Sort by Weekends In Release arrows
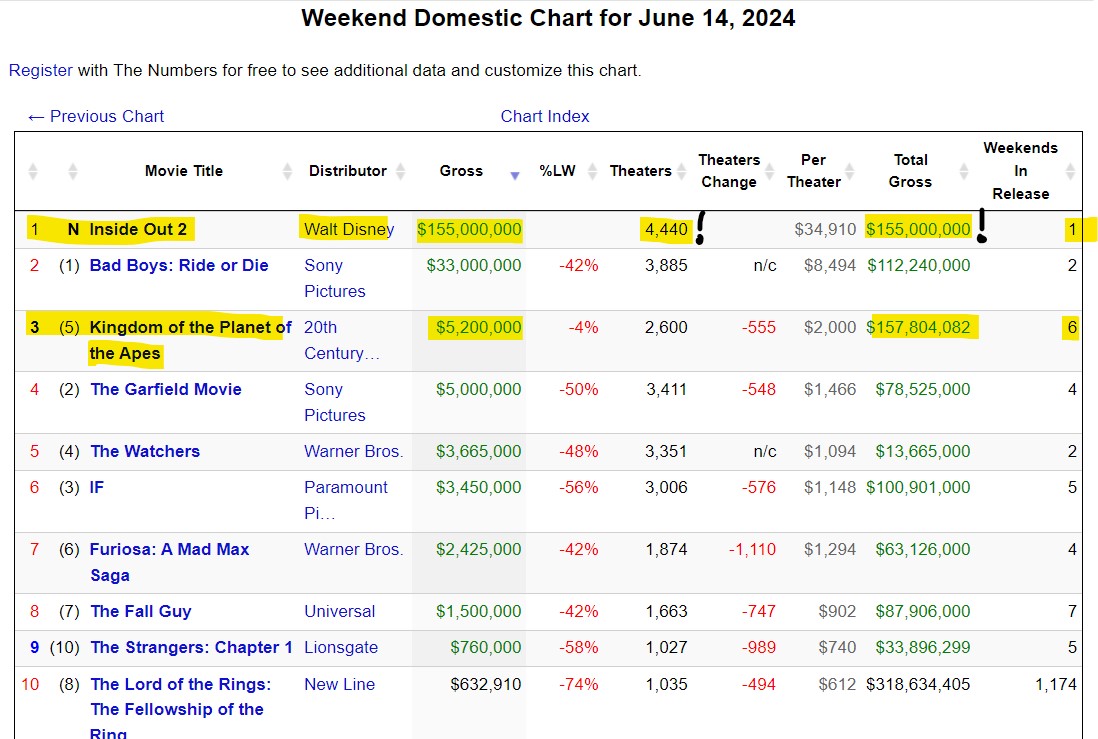 (1070, 171)
